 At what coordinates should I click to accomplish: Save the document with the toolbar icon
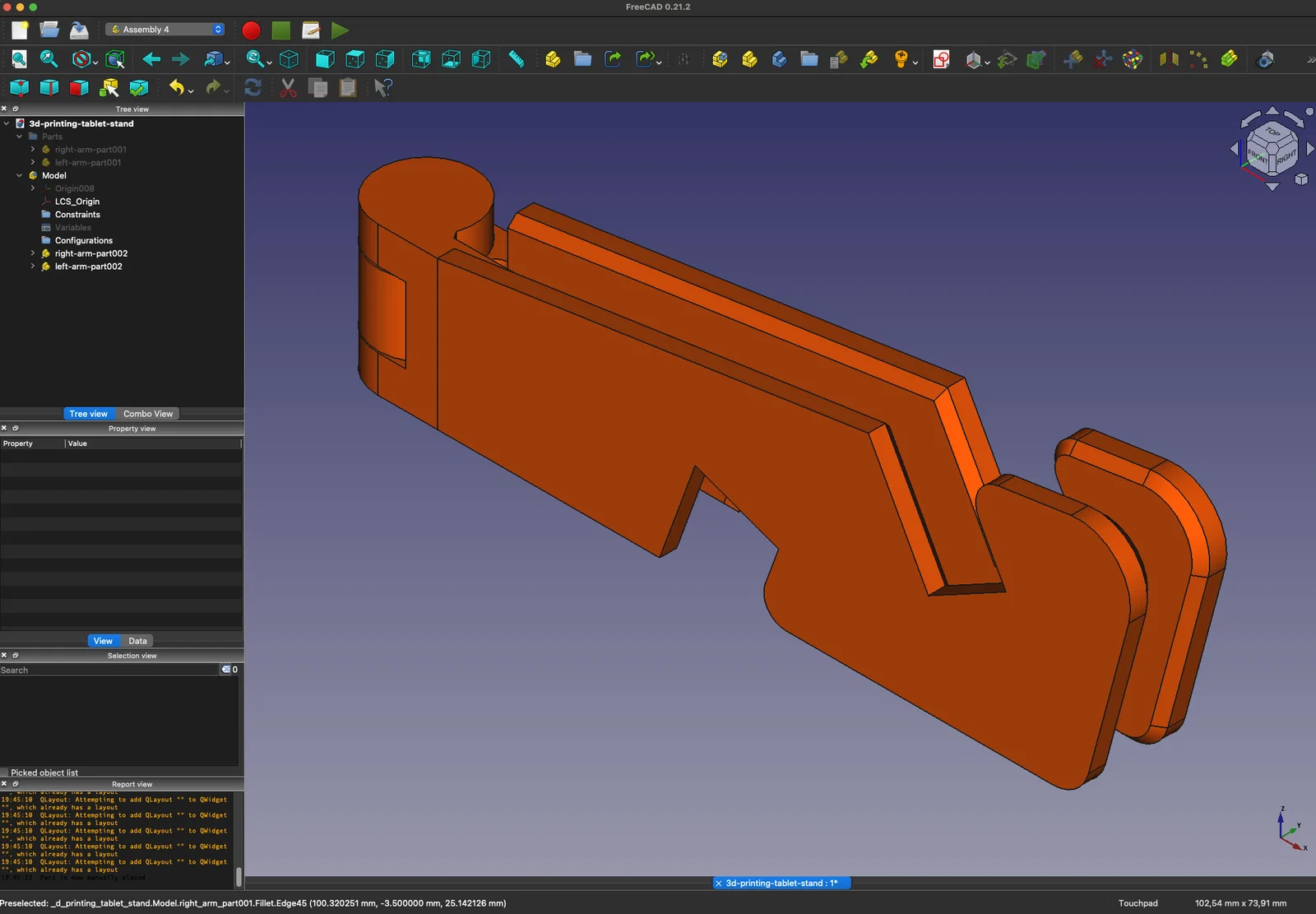[x=79, y=30]
